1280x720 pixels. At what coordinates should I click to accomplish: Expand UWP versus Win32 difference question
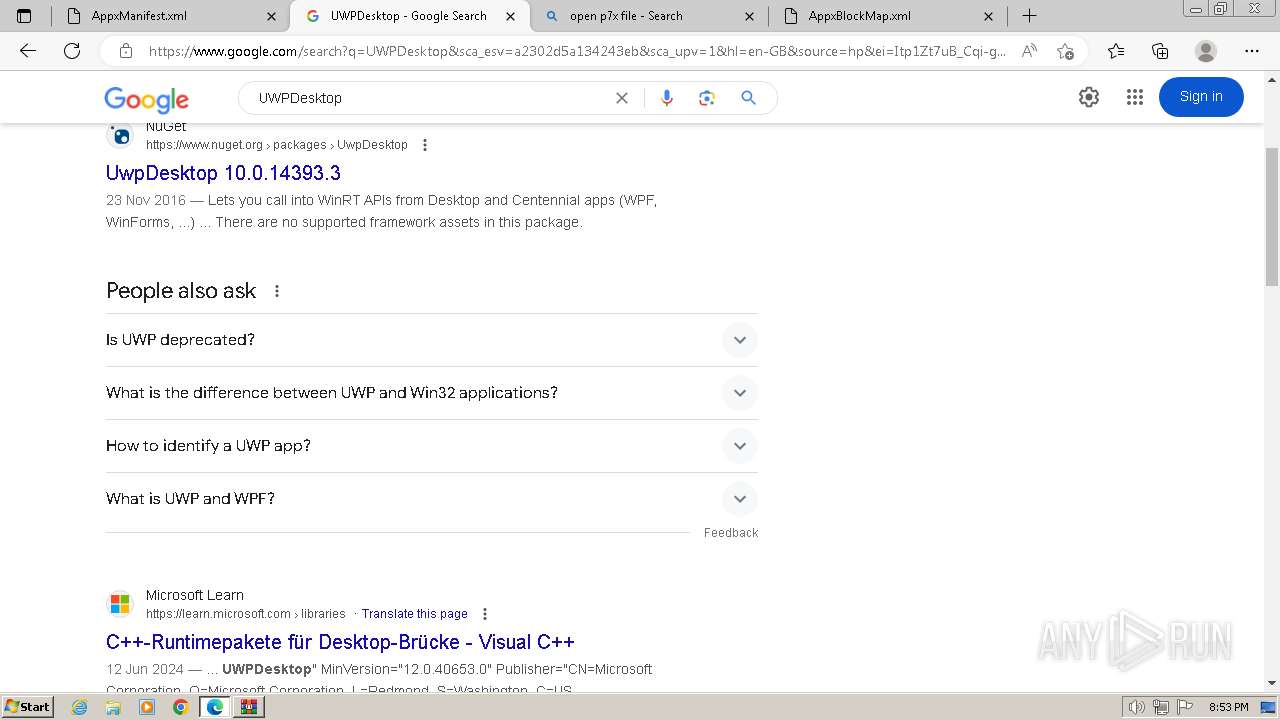coord(432,393)
